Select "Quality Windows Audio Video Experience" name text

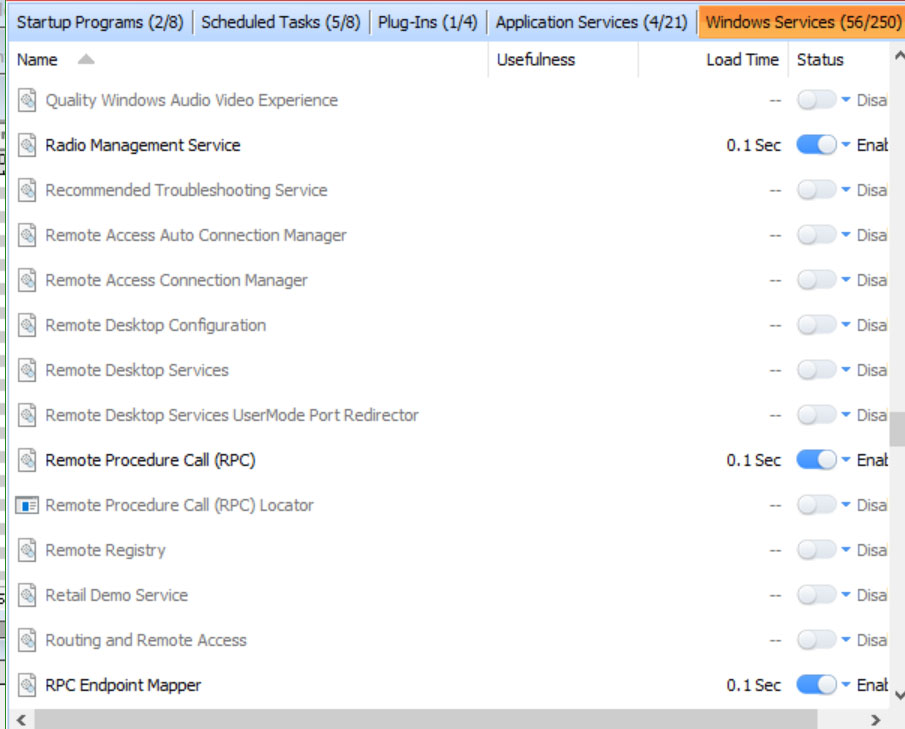(x=192, y=100)
